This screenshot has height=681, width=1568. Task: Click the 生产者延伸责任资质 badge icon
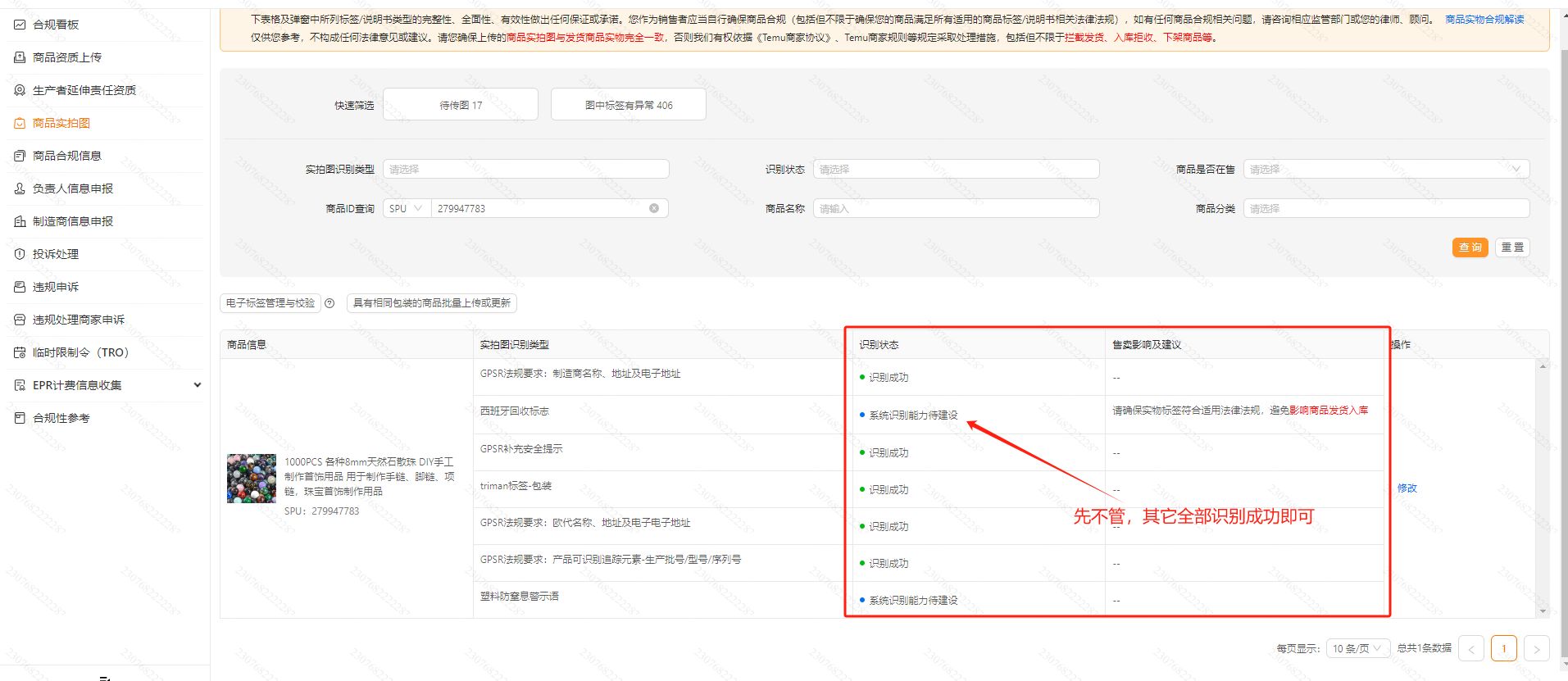[20, 90]
